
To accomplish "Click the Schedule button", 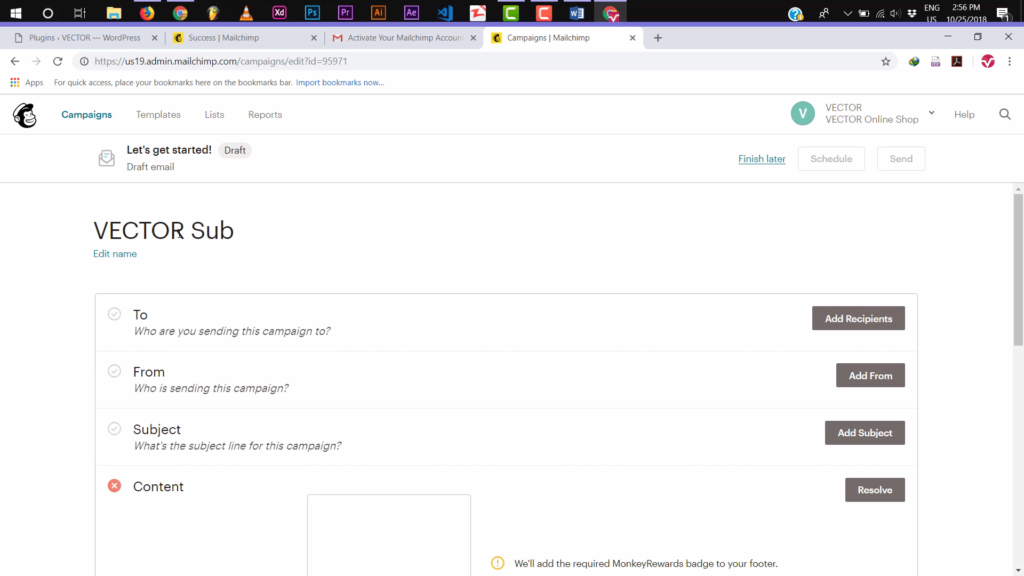I will click(831, 159).
